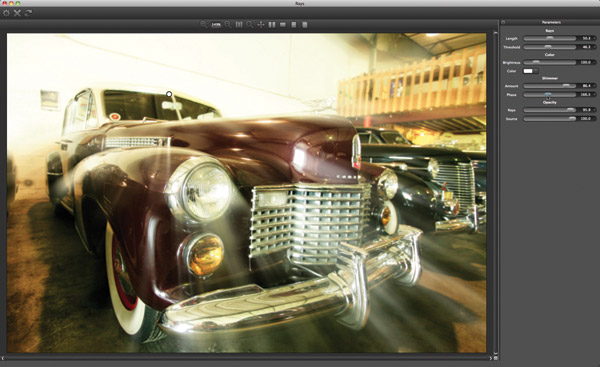
Task: Click the Phase slider handle
Action: click(548, 95)
